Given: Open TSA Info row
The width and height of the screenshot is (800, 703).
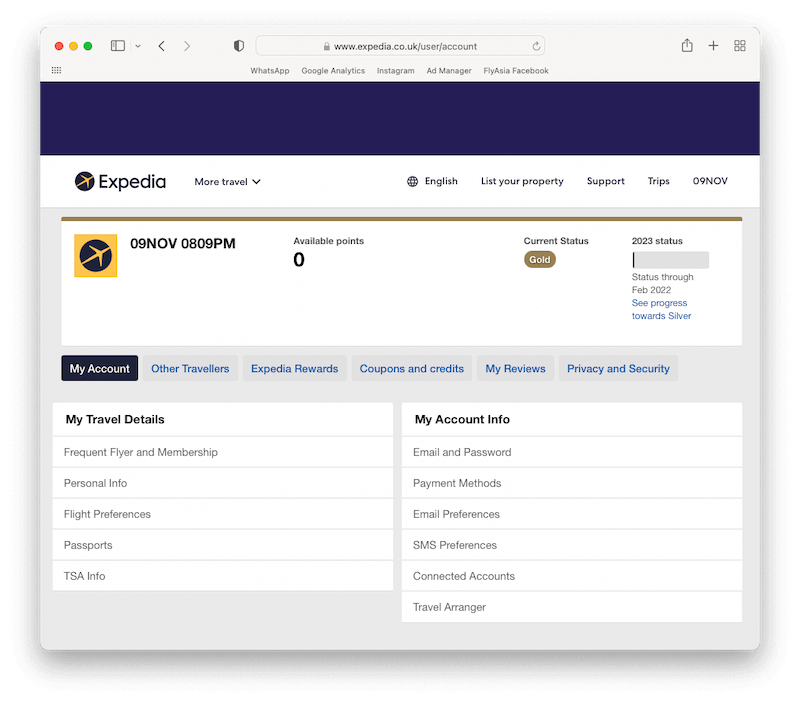Looking at the screenshot, I should point(222,576).
